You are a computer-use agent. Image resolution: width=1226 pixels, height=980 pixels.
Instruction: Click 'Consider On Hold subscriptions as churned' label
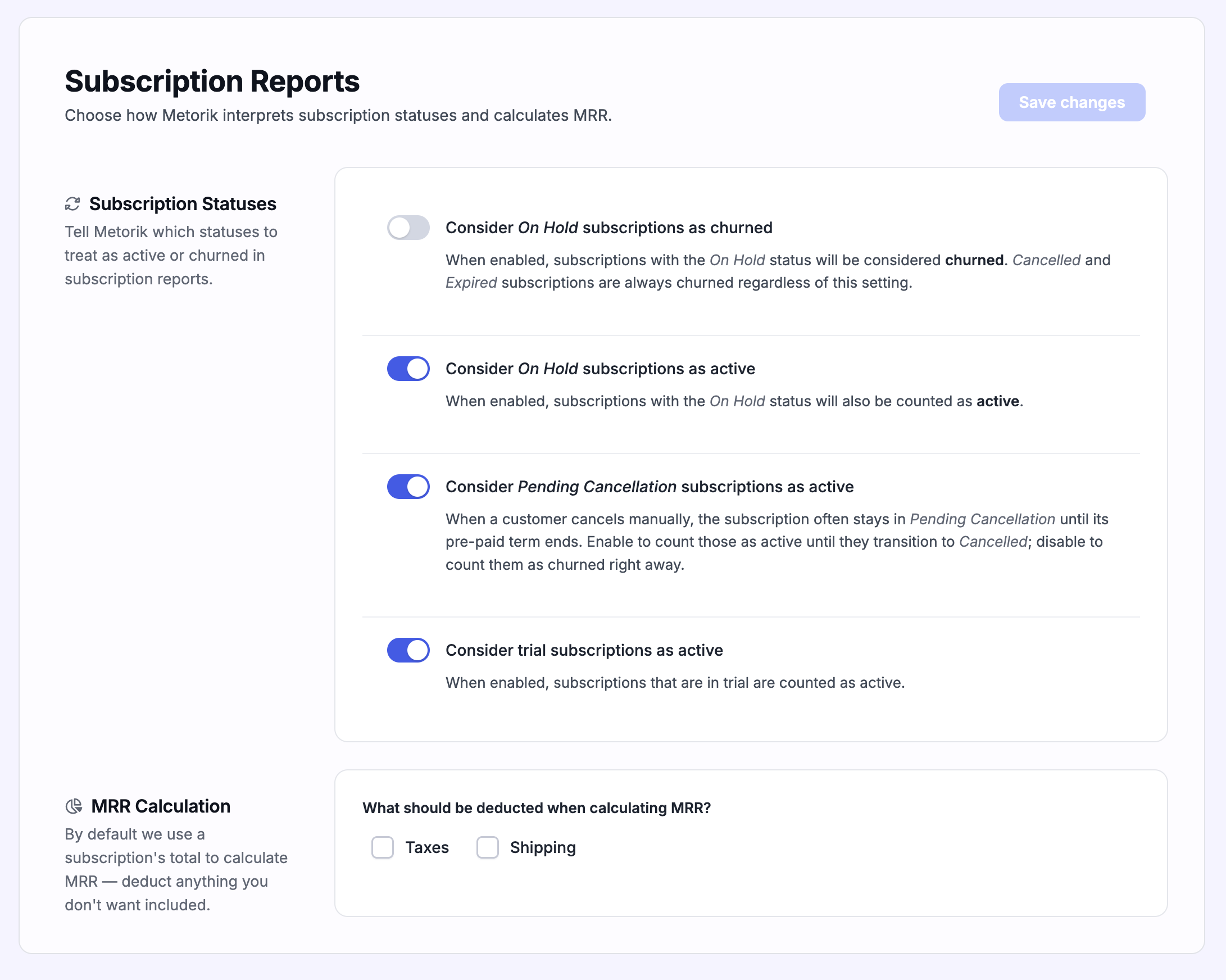coord(609,228)
